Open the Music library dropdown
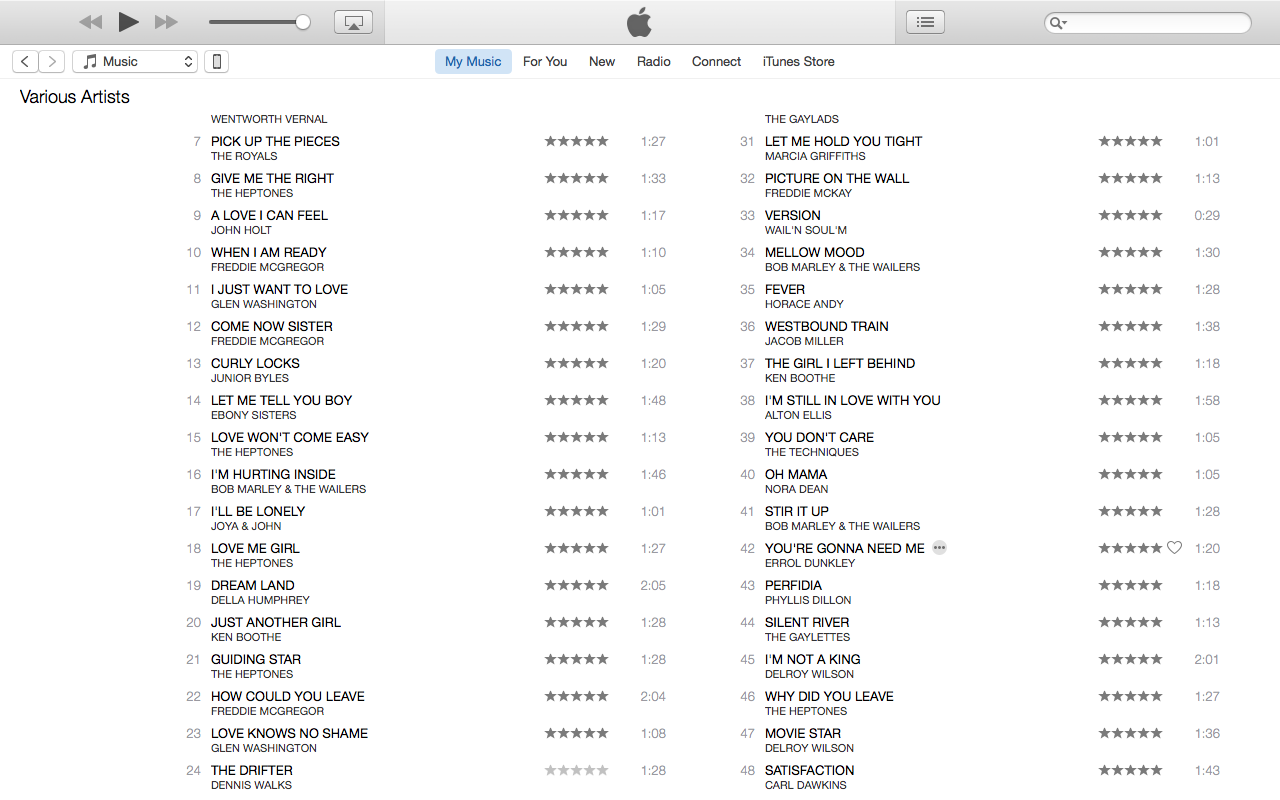1280x800 pixels. point(136,62)
